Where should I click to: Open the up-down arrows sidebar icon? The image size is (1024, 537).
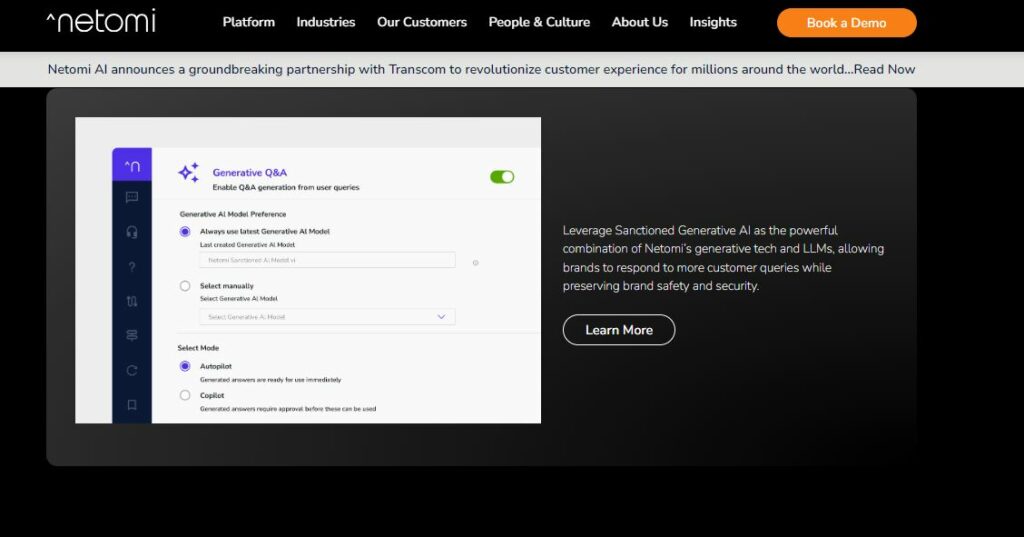point(132,301)
